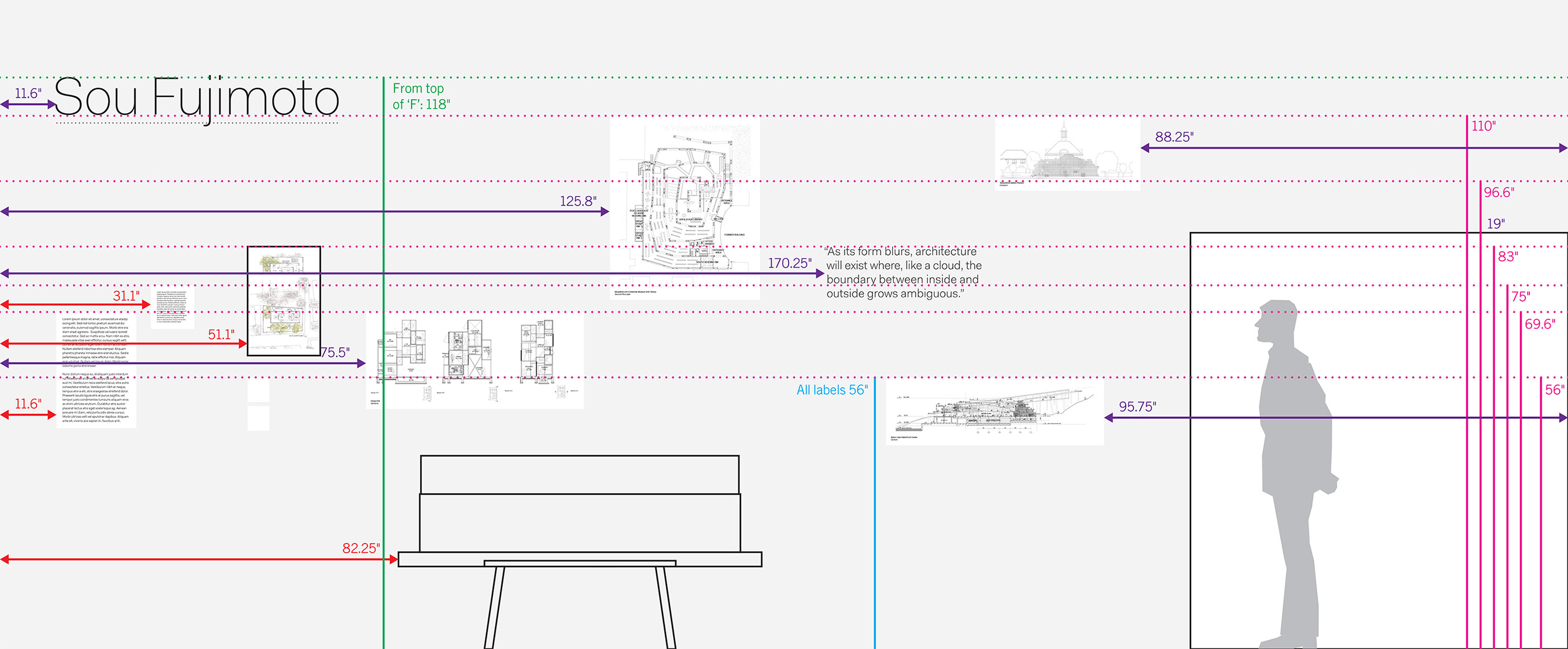This screenshot has width=1568, height=649.
Task: Click the red 51.1" dimension label
Action: tap(221, 334)
